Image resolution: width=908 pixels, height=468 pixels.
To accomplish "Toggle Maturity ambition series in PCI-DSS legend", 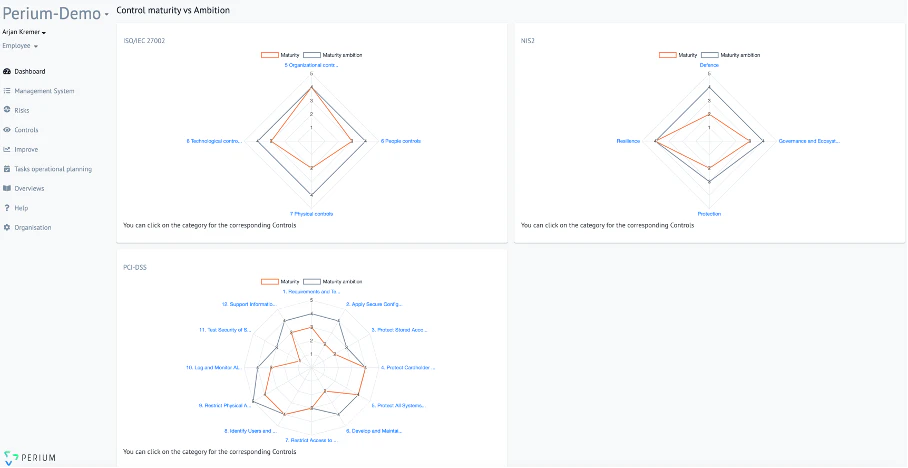I will (335, 281).
